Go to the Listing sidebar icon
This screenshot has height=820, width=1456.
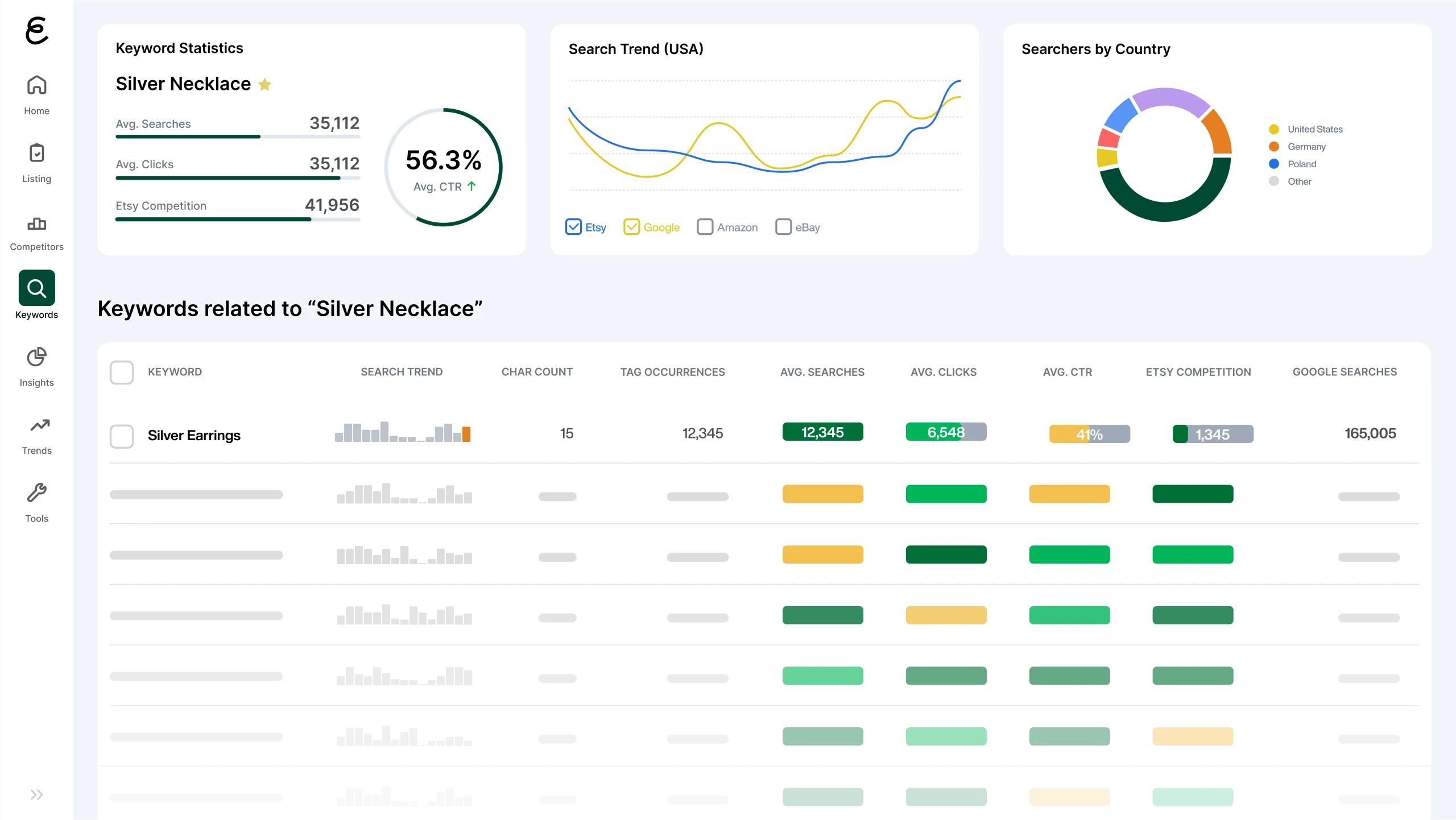pyautogui.click(x=36, y=153)
